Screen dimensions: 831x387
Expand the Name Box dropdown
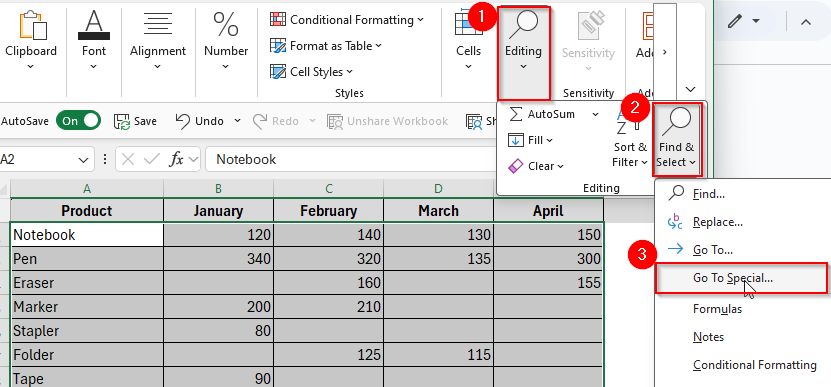coord(83,160)
